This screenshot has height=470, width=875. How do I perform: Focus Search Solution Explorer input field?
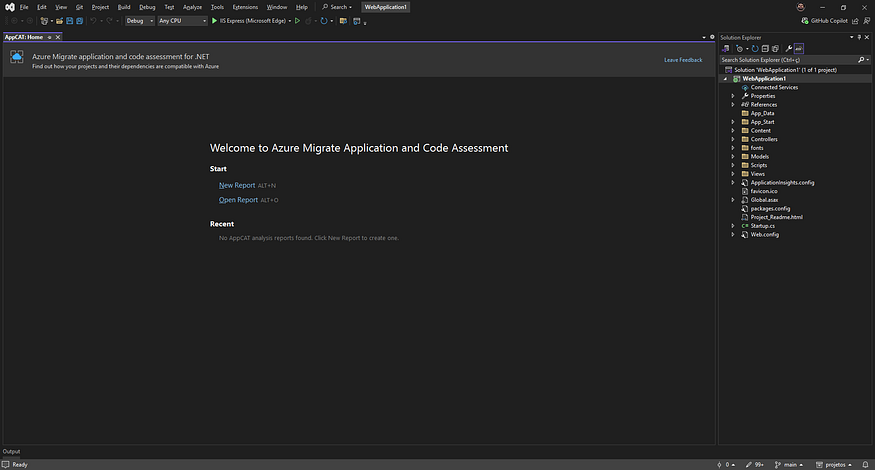pos(789,60)
